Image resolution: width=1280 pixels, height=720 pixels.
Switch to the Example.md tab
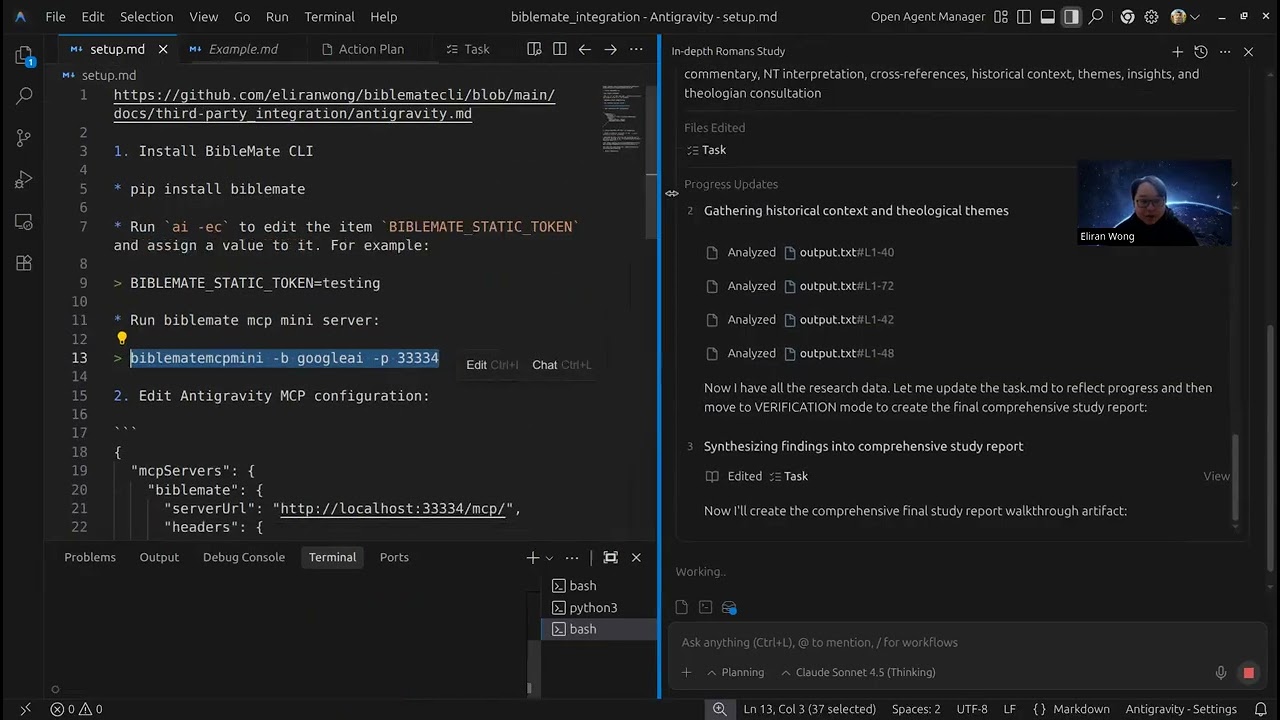click(x=243, y=49)
